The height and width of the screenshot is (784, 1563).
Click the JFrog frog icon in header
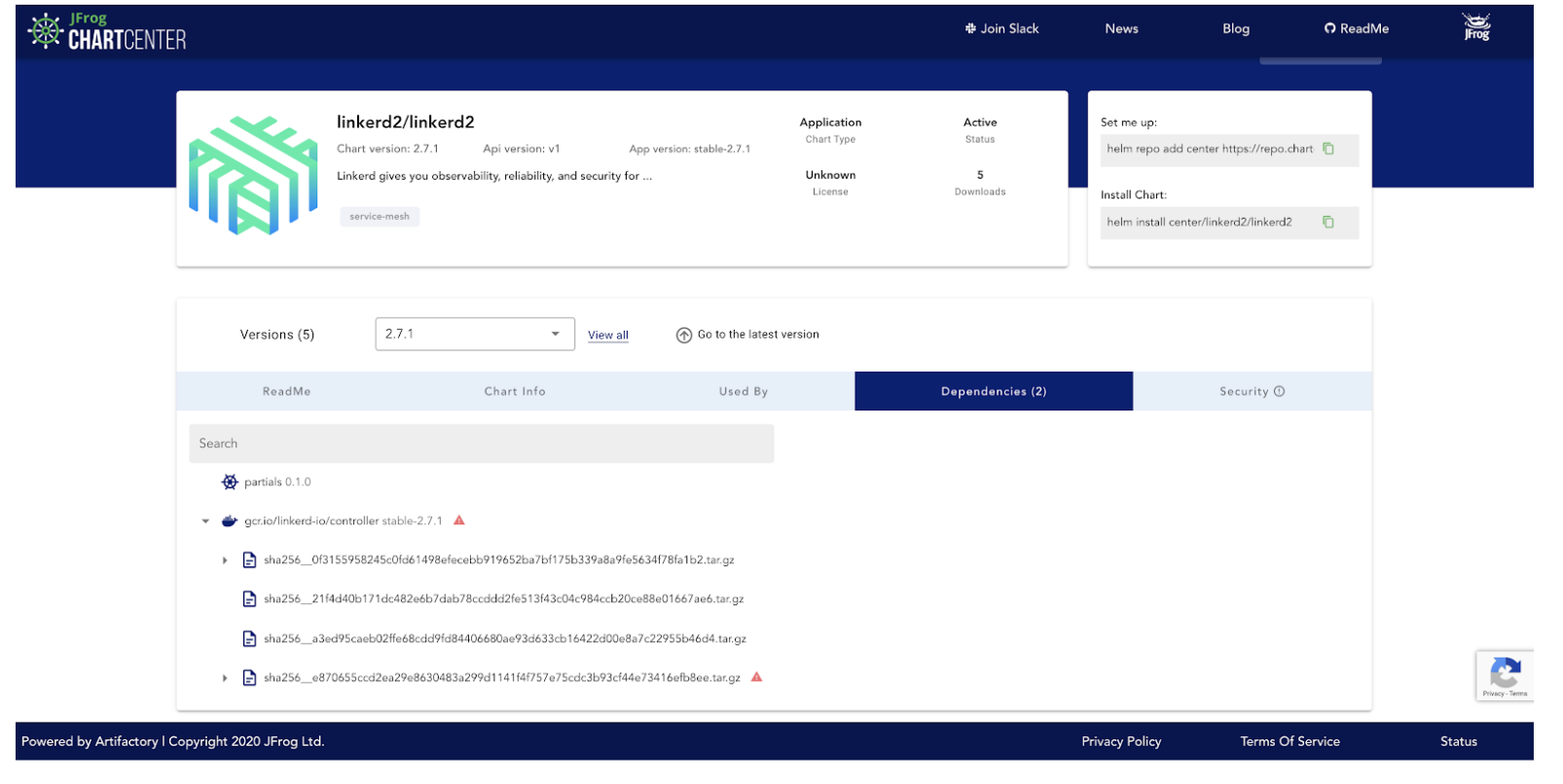coord(1476,28)
